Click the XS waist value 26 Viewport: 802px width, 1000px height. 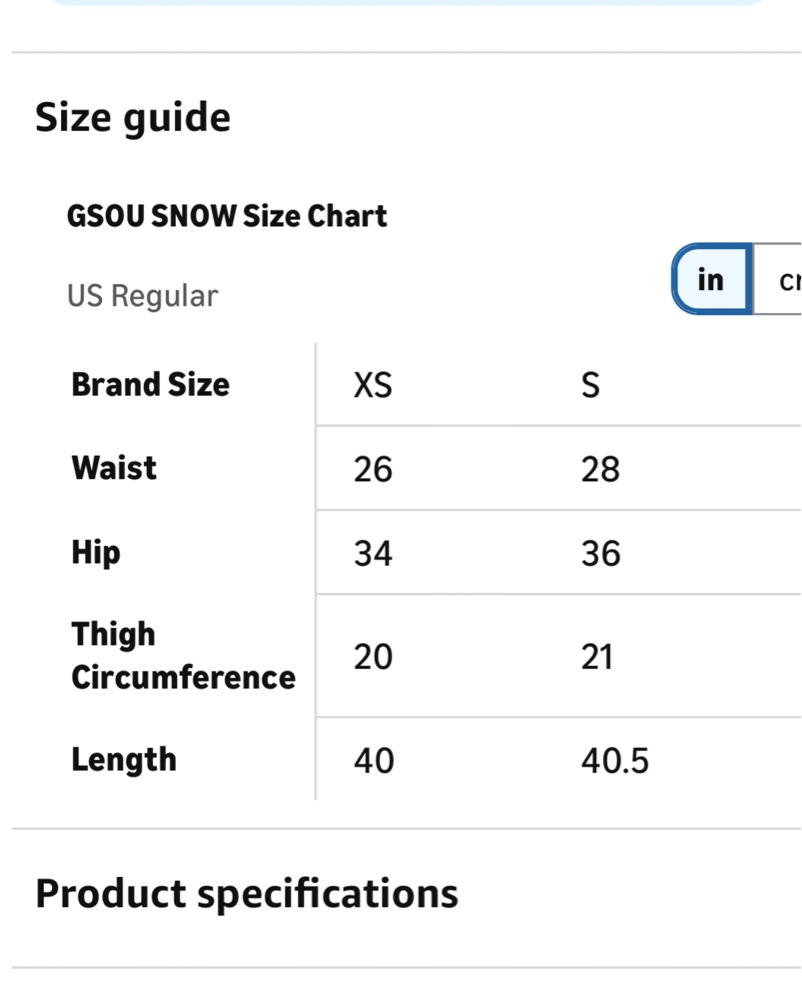coord(373,469)
